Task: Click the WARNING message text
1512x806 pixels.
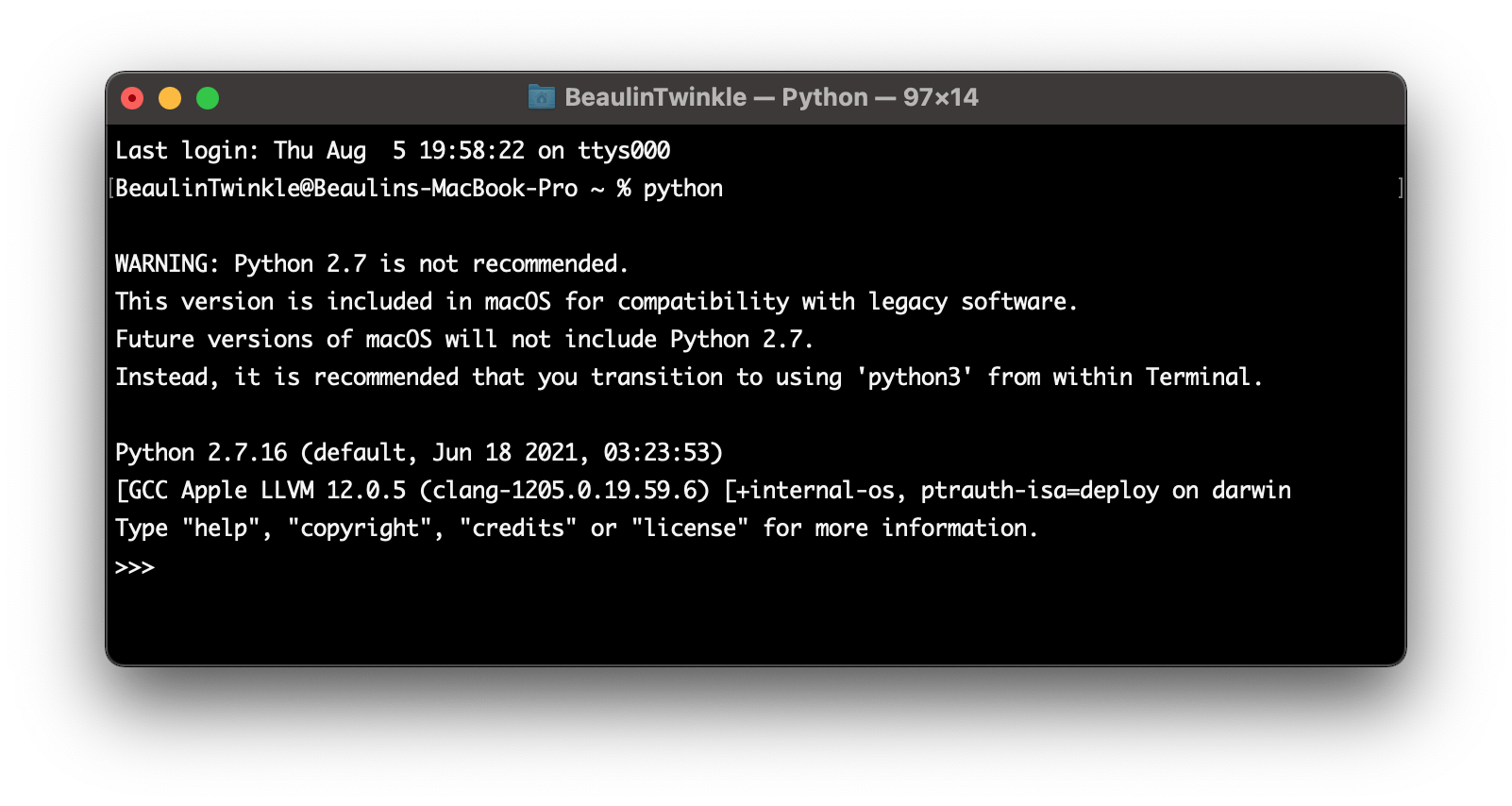Action: pos(371,263)
